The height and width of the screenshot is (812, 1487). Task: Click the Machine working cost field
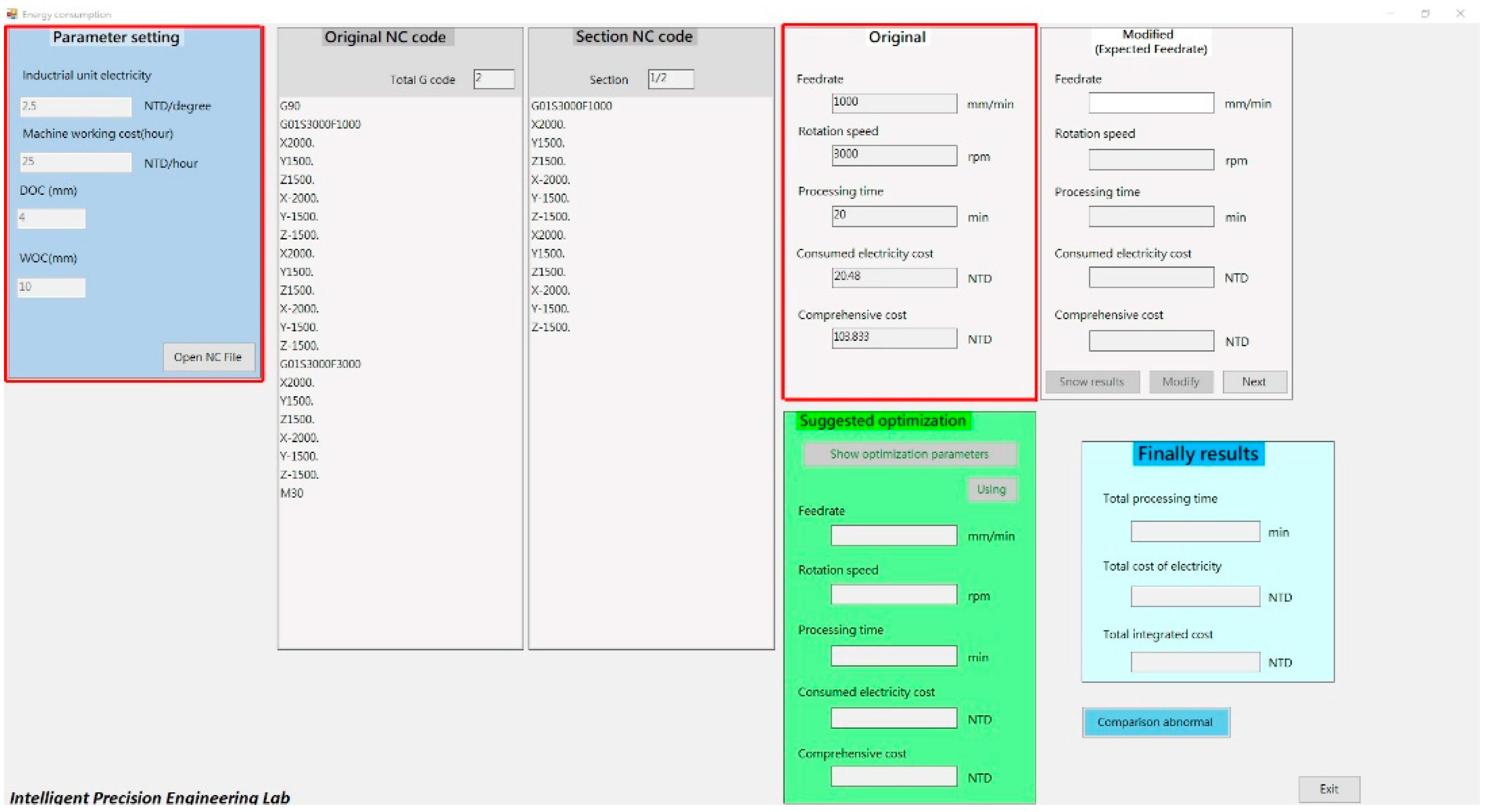click(76, 162)
